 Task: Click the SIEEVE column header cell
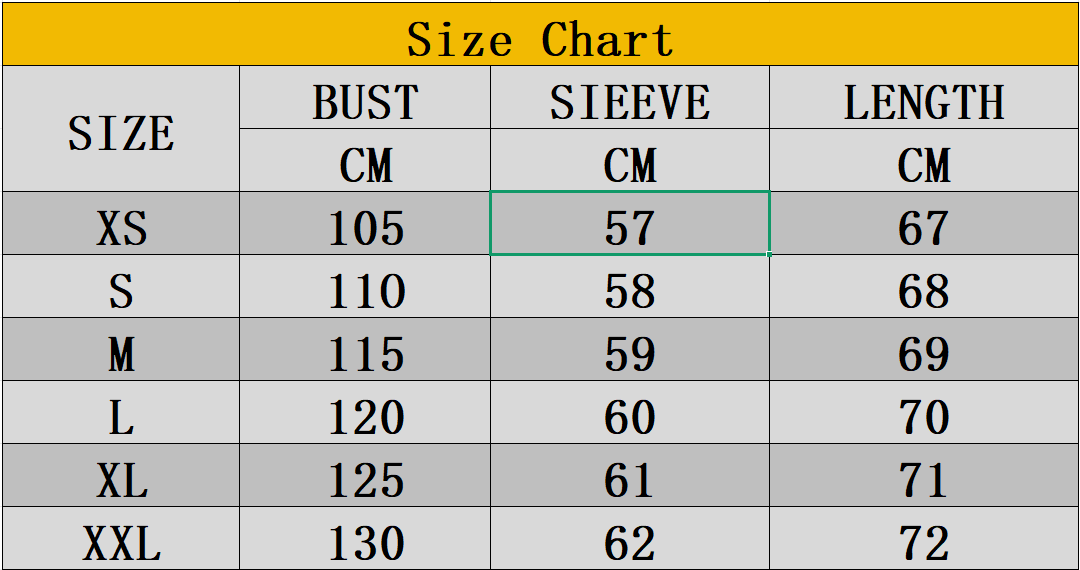630,100
